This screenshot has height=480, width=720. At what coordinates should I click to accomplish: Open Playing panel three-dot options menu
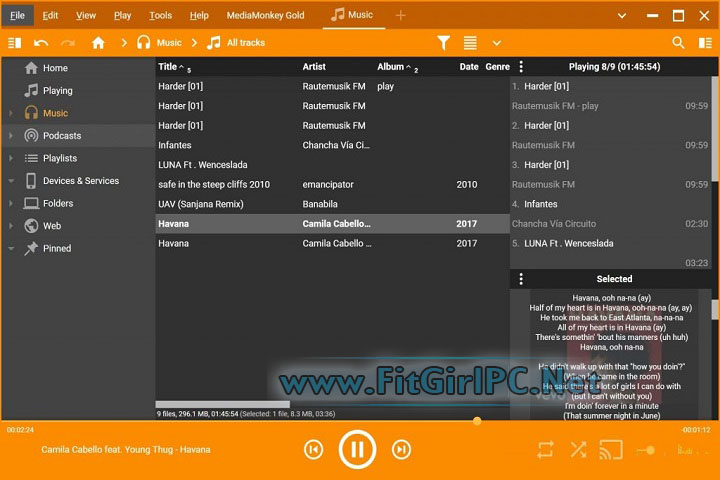click(x=520, y=67)
